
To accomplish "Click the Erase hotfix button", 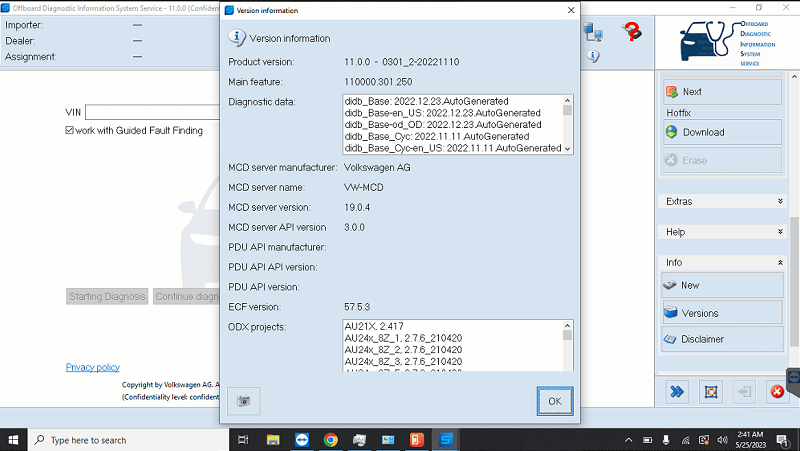I will click(722, 160).
